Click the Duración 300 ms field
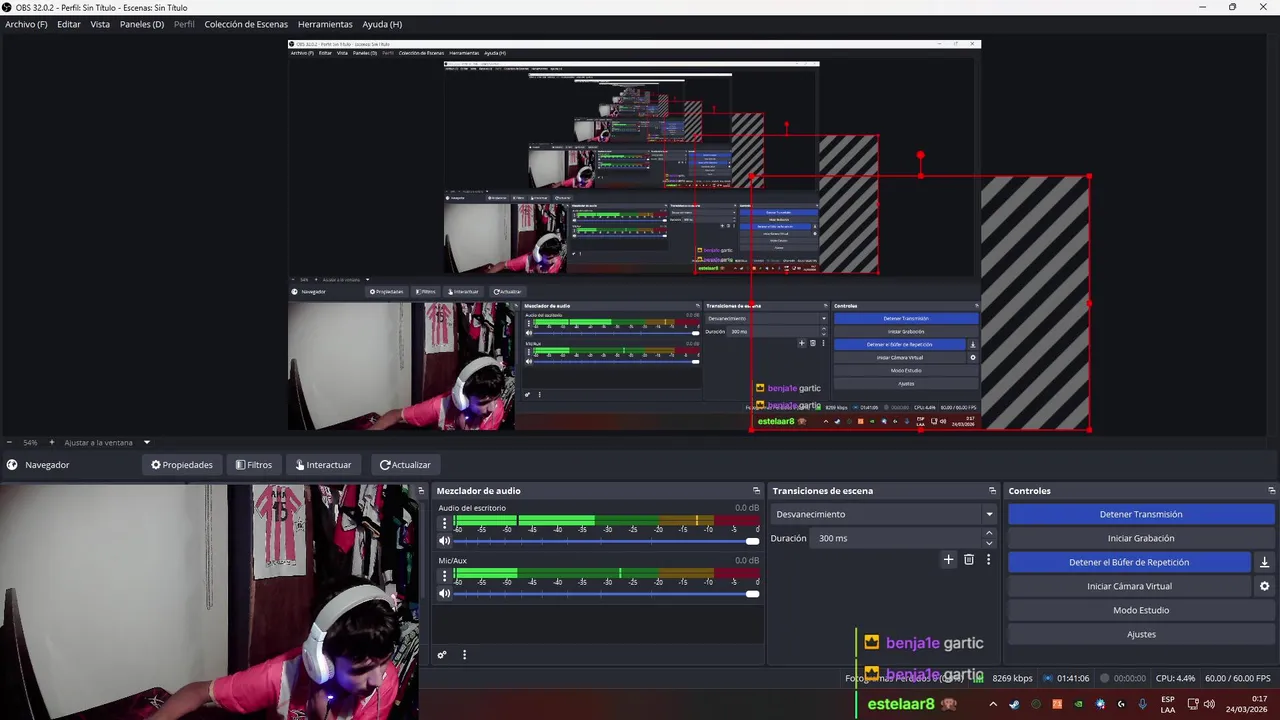 897,538
